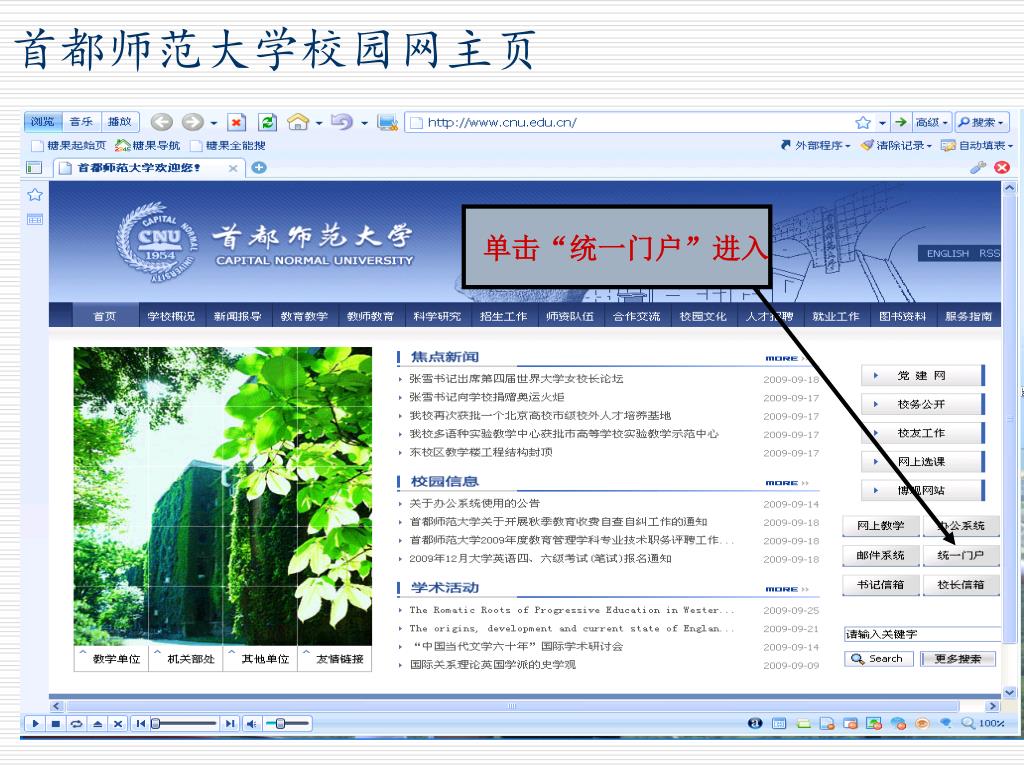The width and height of the screenshot is (1024, 768).
Task: Click the black round icon in status bar
Action: (x=755, y=723)
